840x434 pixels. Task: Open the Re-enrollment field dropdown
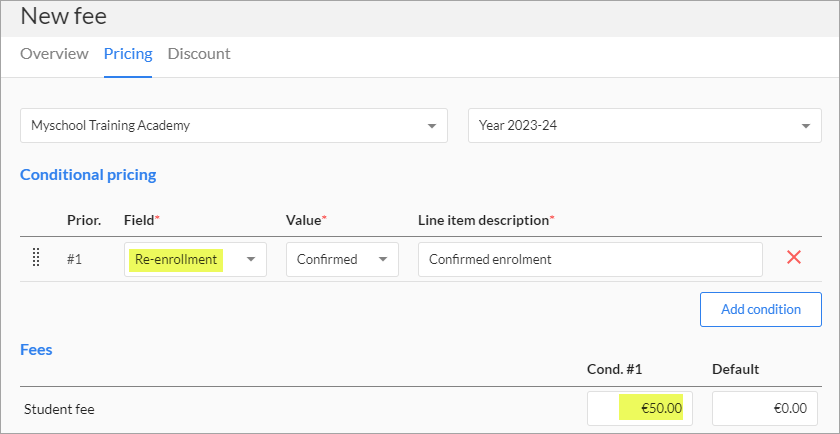(195, 259)
